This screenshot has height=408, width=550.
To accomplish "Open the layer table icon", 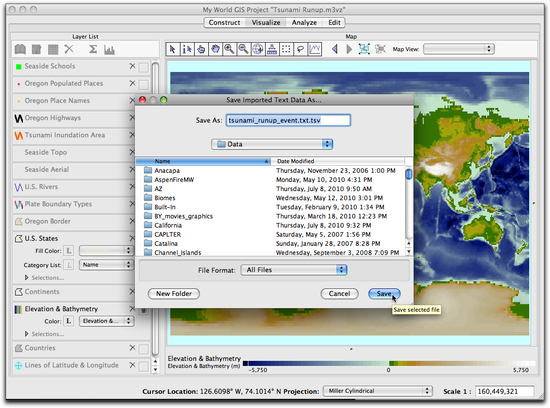I will 53,49.
